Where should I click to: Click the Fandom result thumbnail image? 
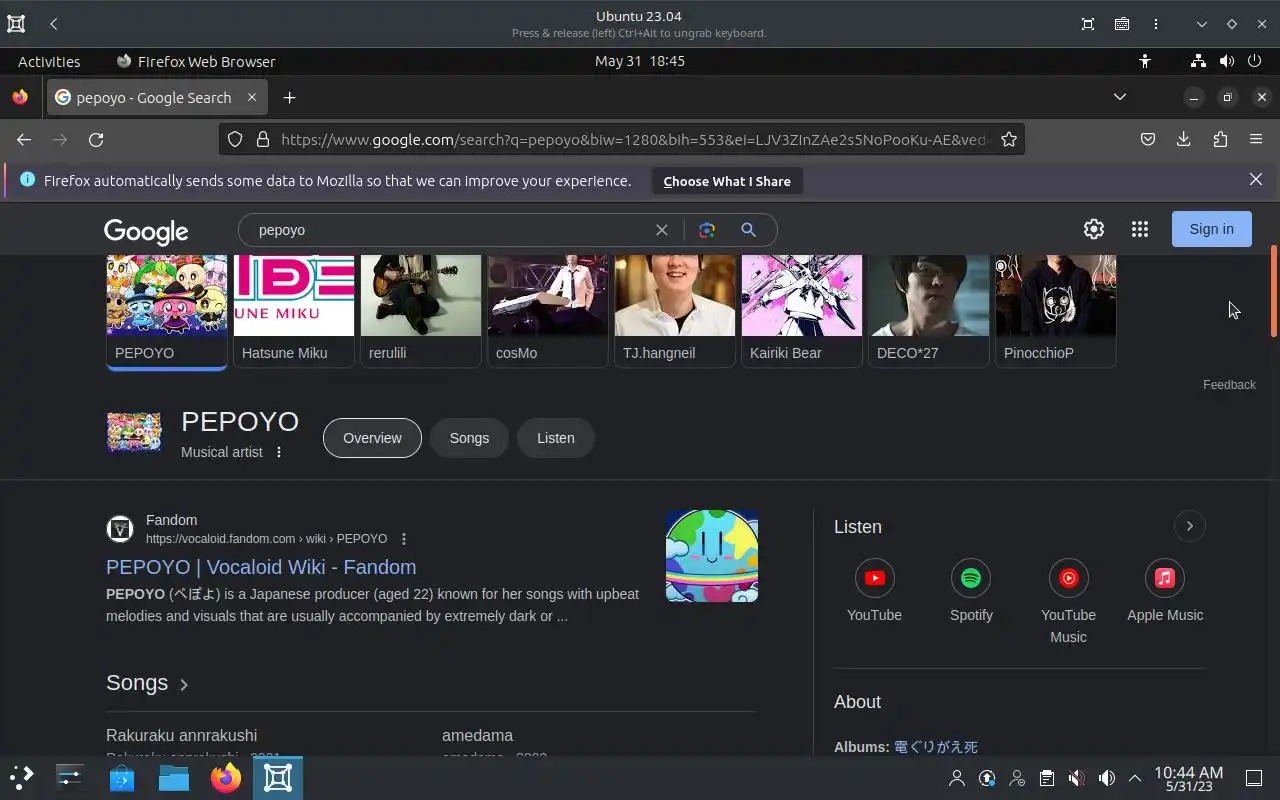coord(712,556)
